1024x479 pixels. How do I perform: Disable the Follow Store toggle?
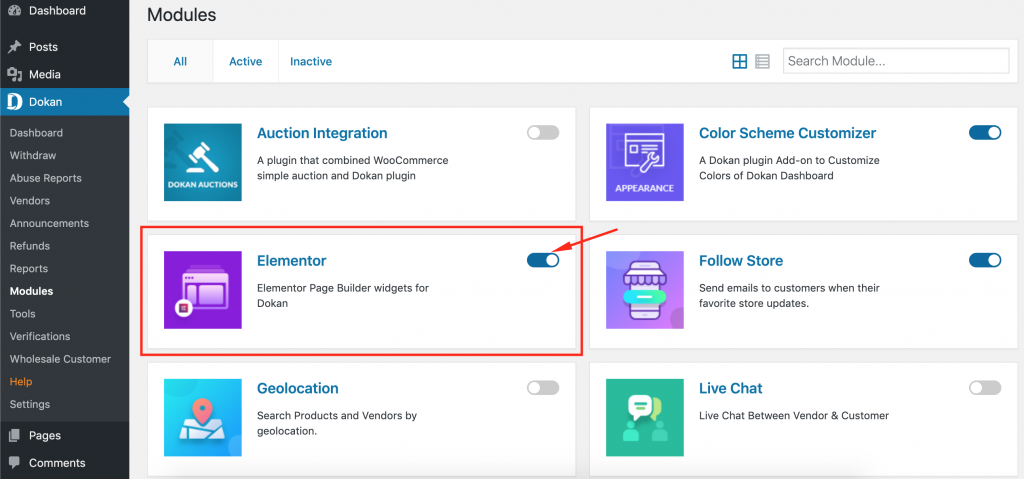coord(985,260)
